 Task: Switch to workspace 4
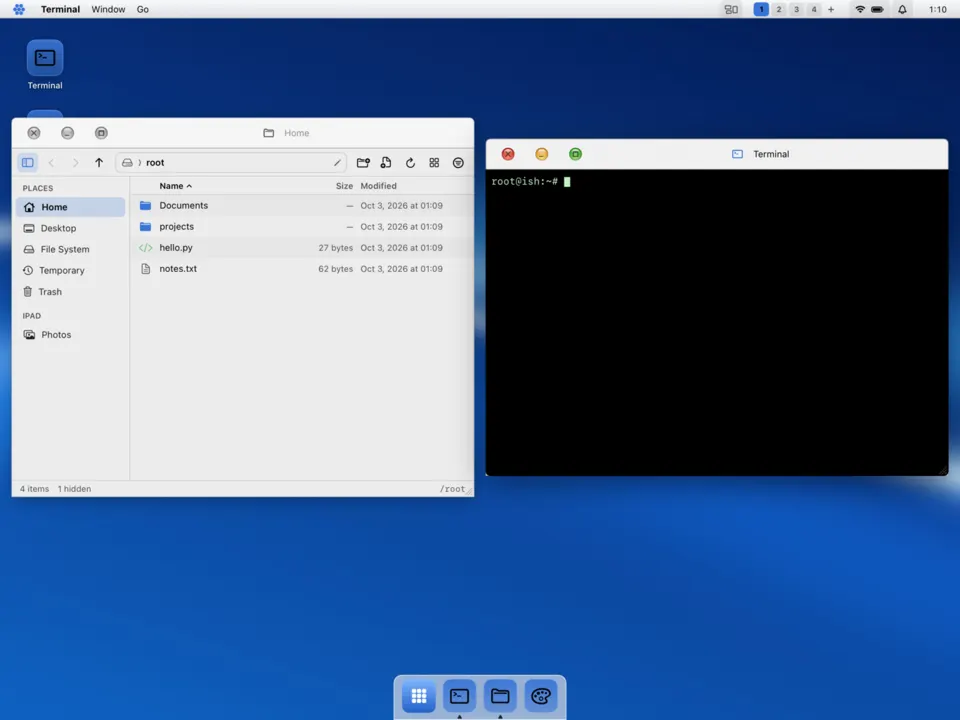814,9
